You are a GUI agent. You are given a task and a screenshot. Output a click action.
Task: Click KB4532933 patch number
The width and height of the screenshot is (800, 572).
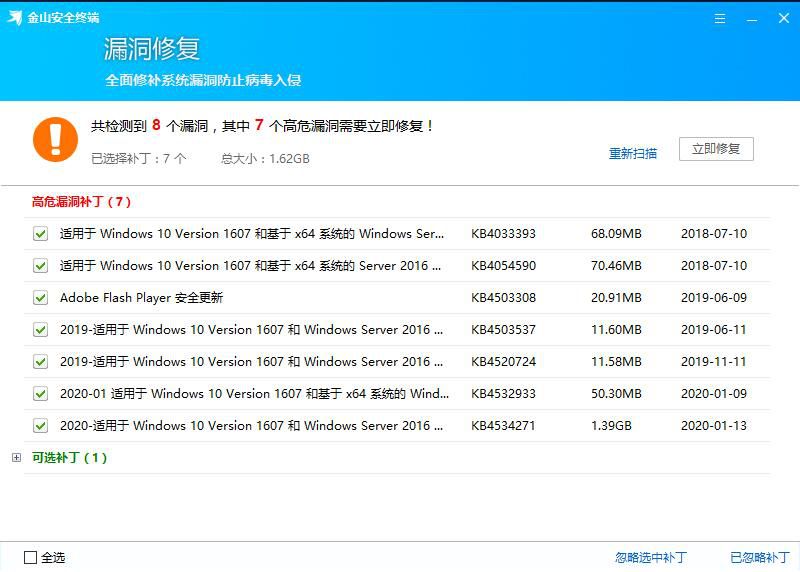(x=503, y=394)
